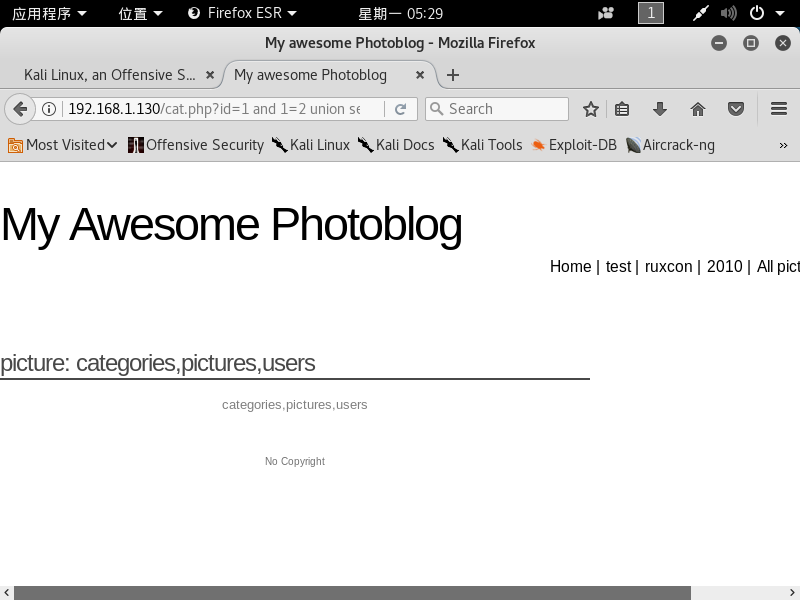Expand the Most Visited bookmarks dropdown
Image resolution: width=800 pixels, height=600 pixels.
coord(62,145)
